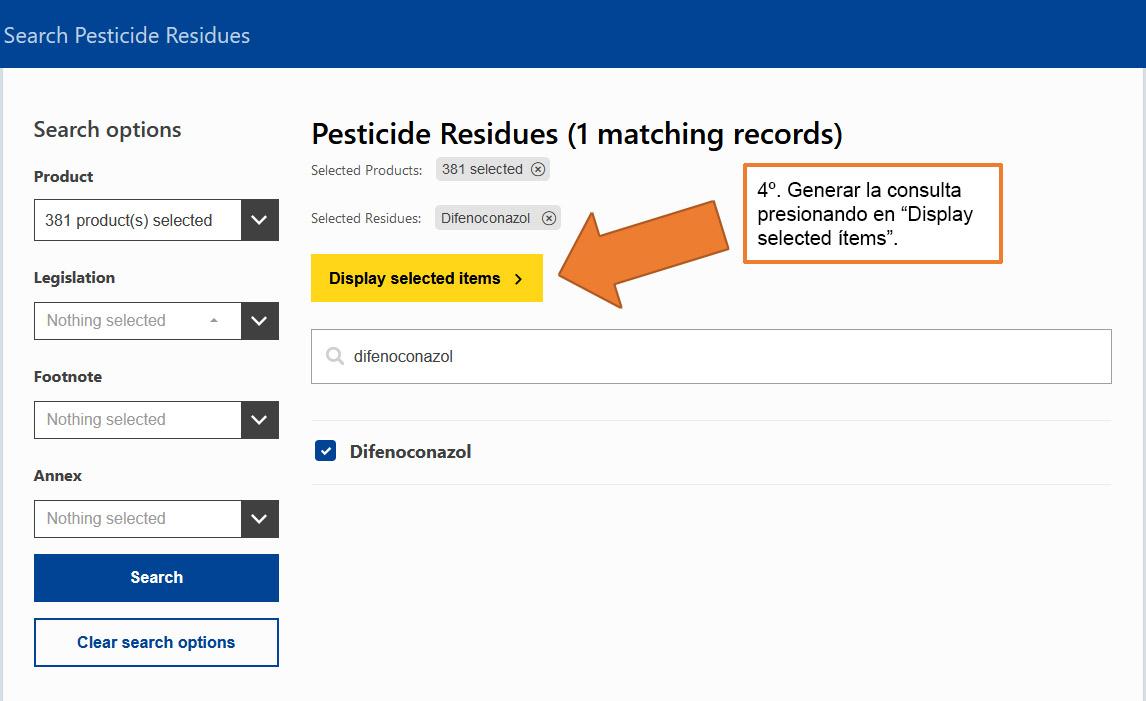
Task: Remove the Difenoconazol selected residue chip
Action: [549, 218]
